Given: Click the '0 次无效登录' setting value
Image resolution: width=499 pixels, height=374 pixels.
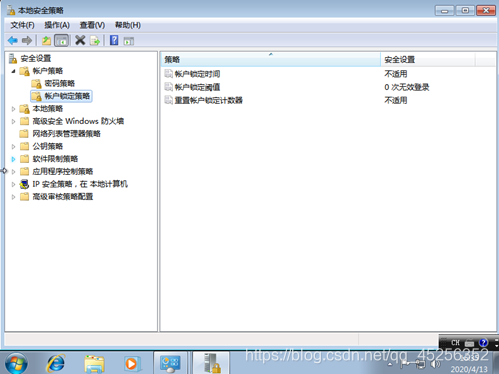Looking at the screenshot, I should [x=407, y=87].
